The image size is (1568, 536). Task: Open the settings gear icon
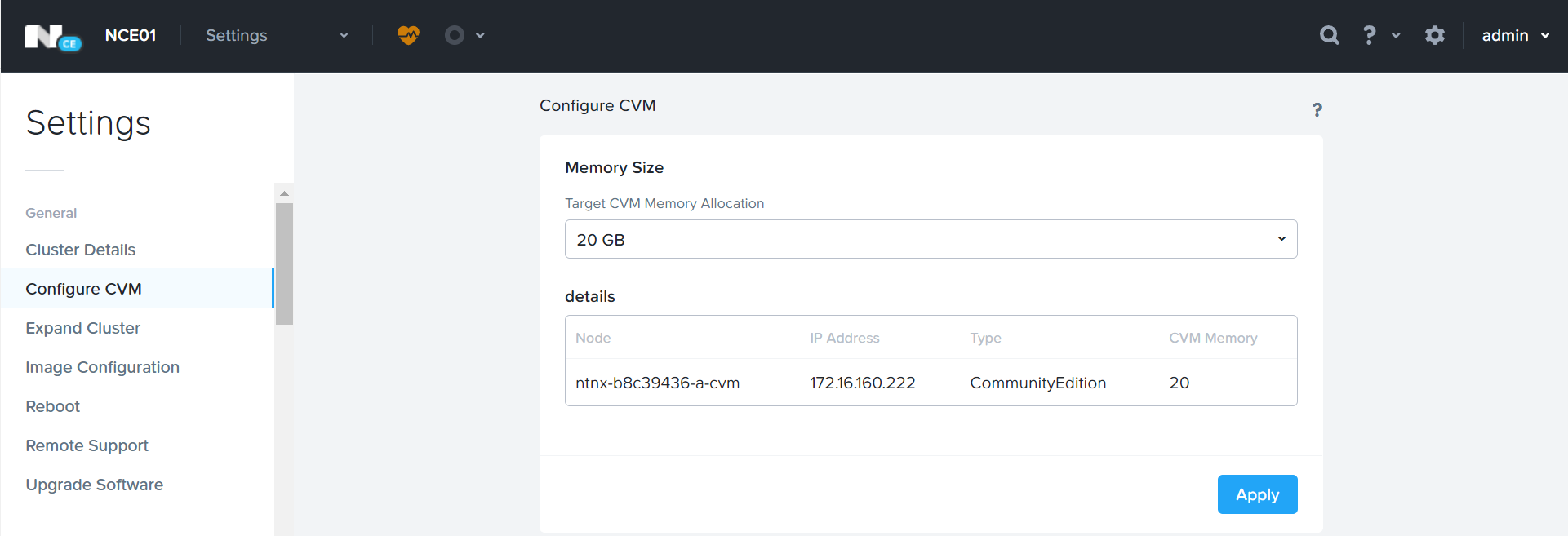pyautogui.click(x=1434, y=35)
